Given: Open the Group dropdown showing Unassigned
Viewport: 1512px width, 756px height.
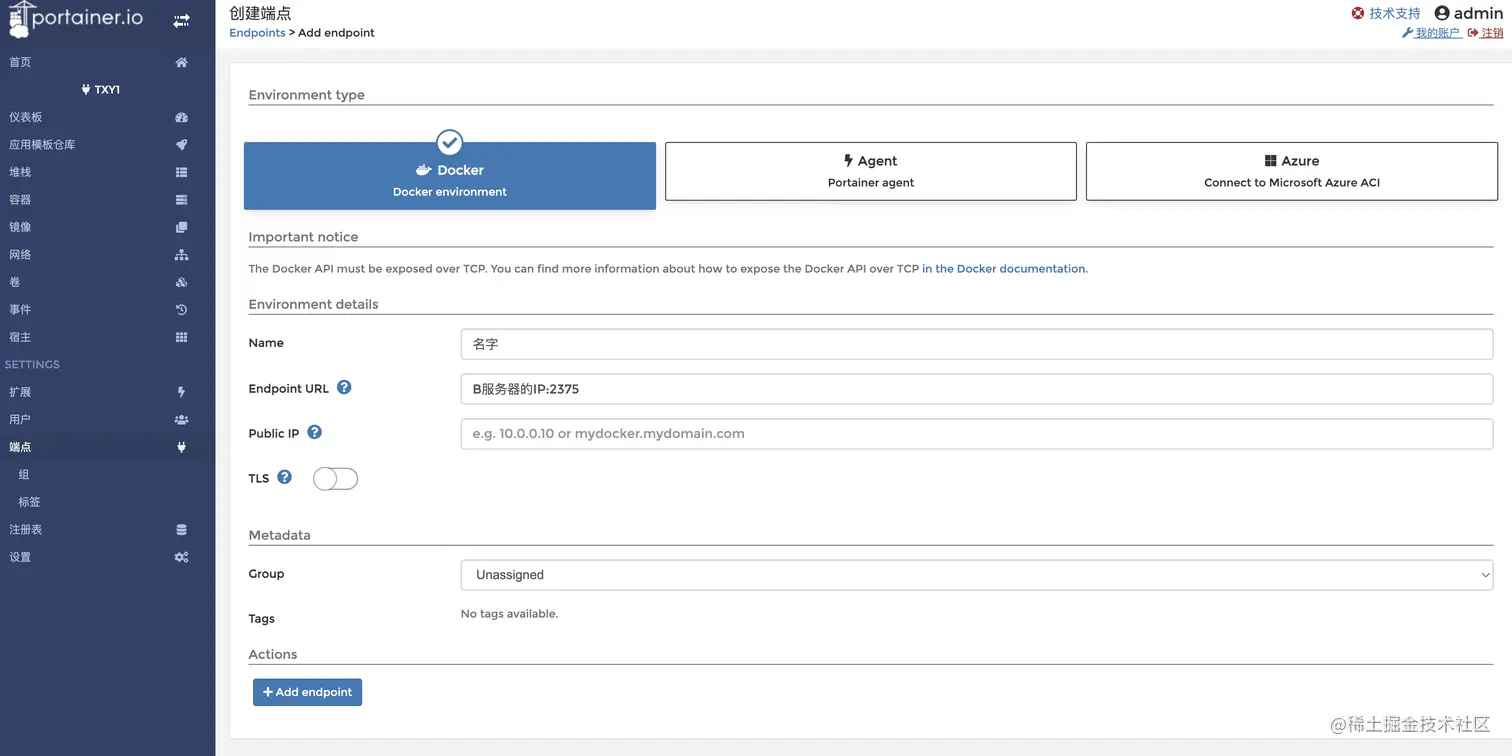Looking at the screenshot, I should 977,575.
